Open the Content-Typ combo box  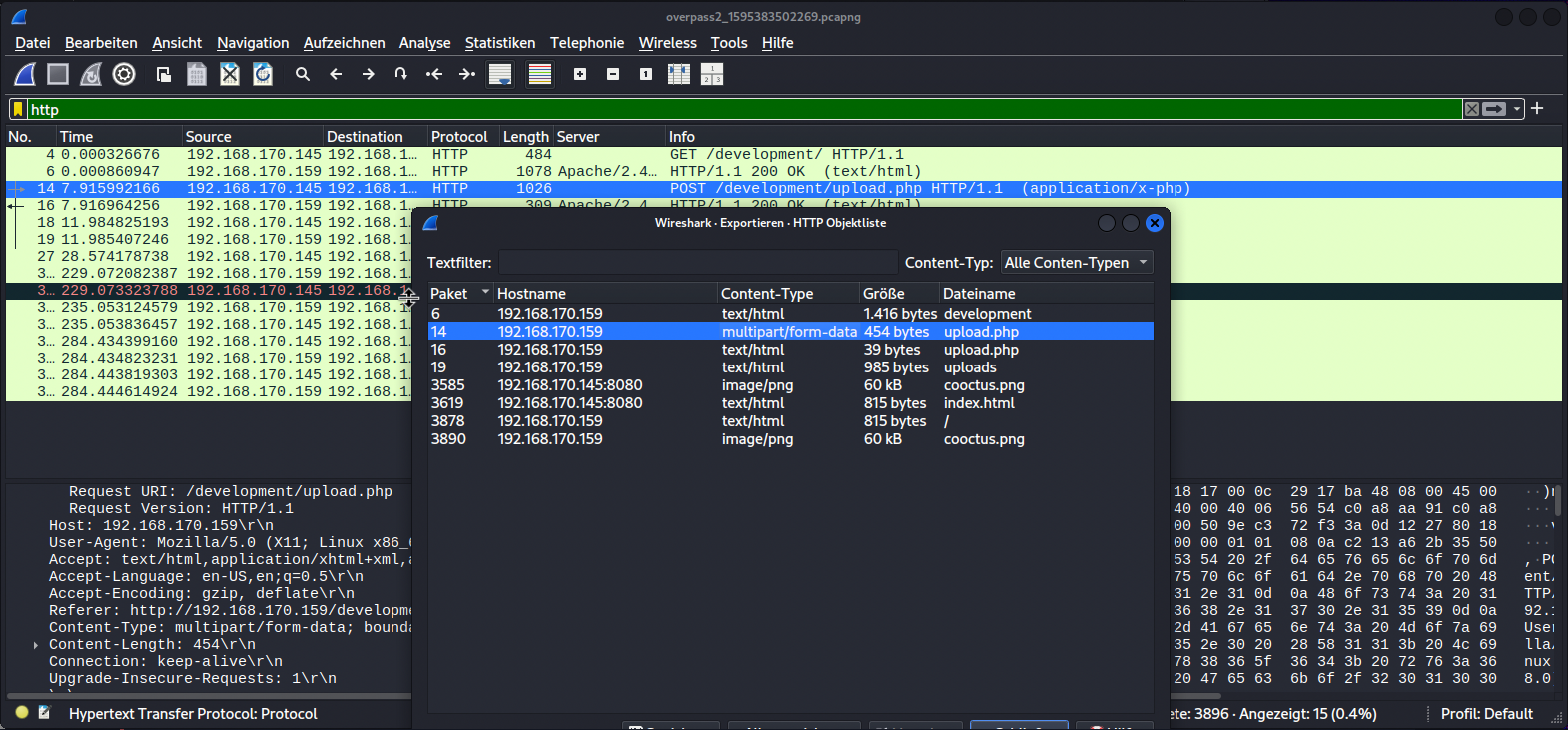pos(1076,263)
